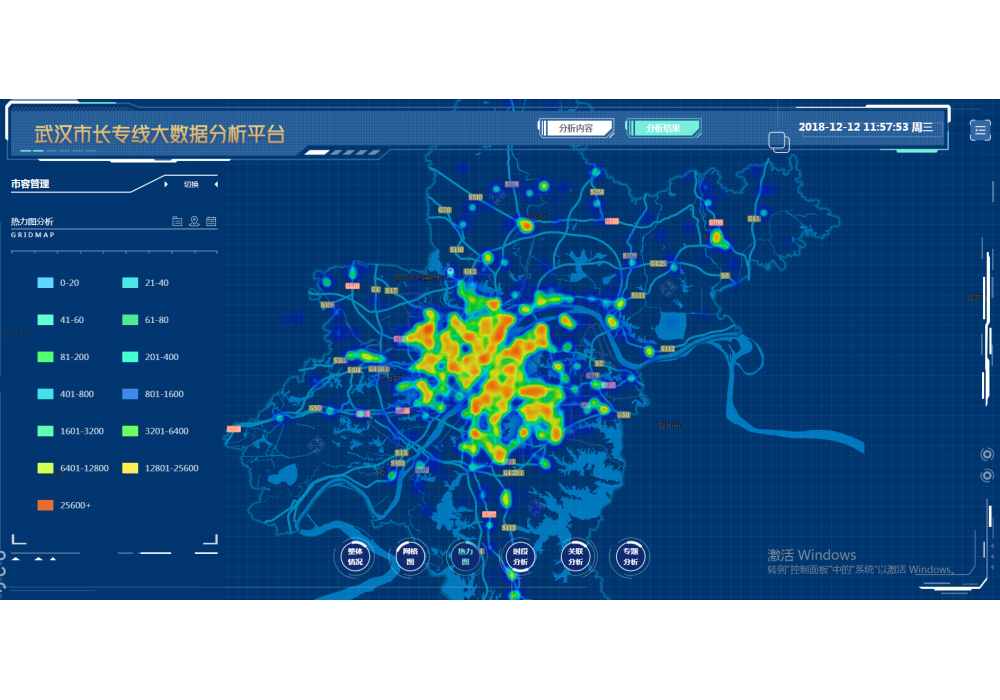Select the yellow 12801-25600 legend swatch
Image resolution: width=1000 pixels, height=700 pixels.
pos(130,468)
